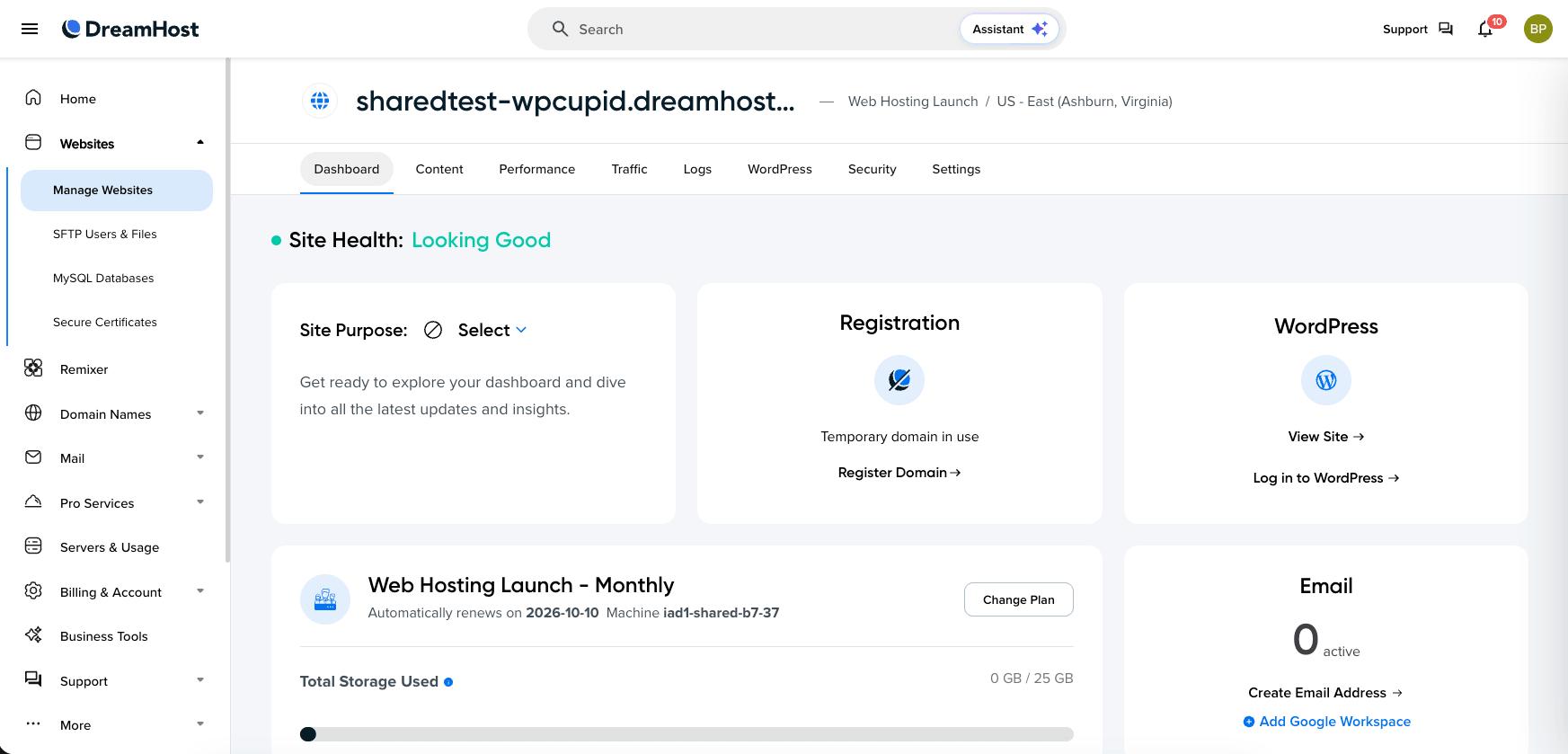This screenshot has height=754, width=1568.
Task: Click the search magnifier icon
Action: click(560, 29)
